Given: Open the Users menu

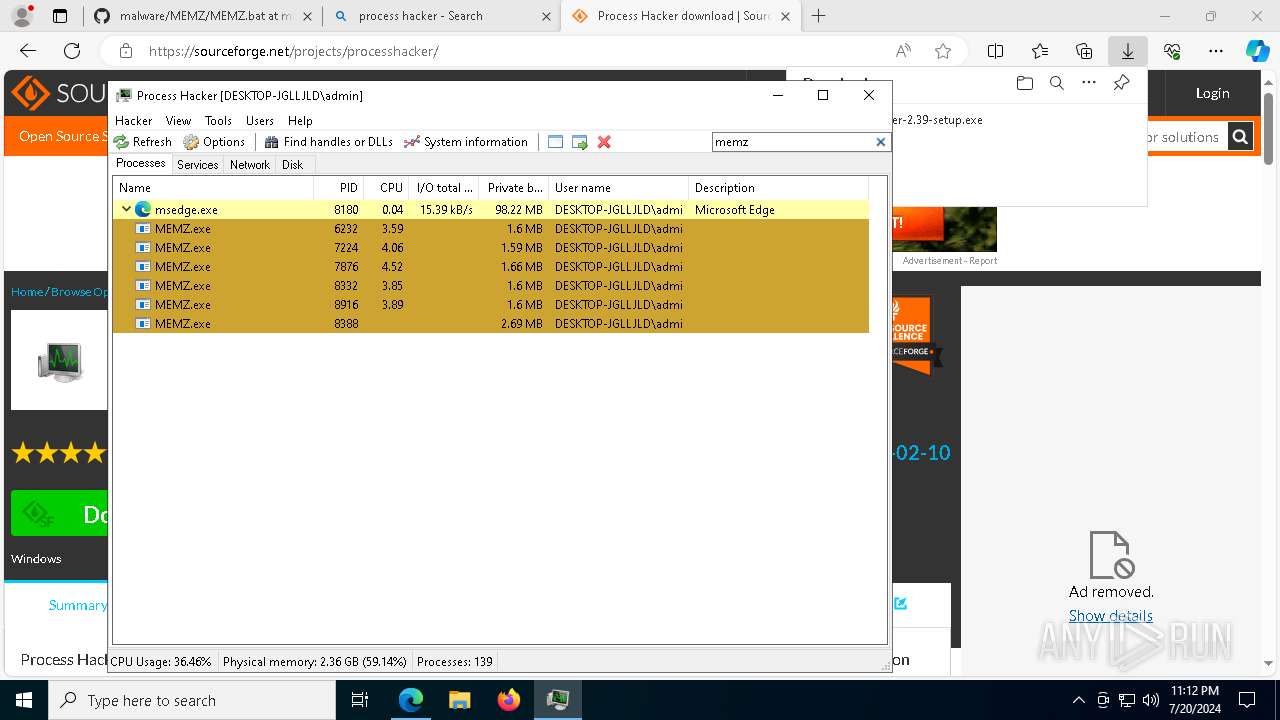Looking at the screenshot, I should [260, 120].
